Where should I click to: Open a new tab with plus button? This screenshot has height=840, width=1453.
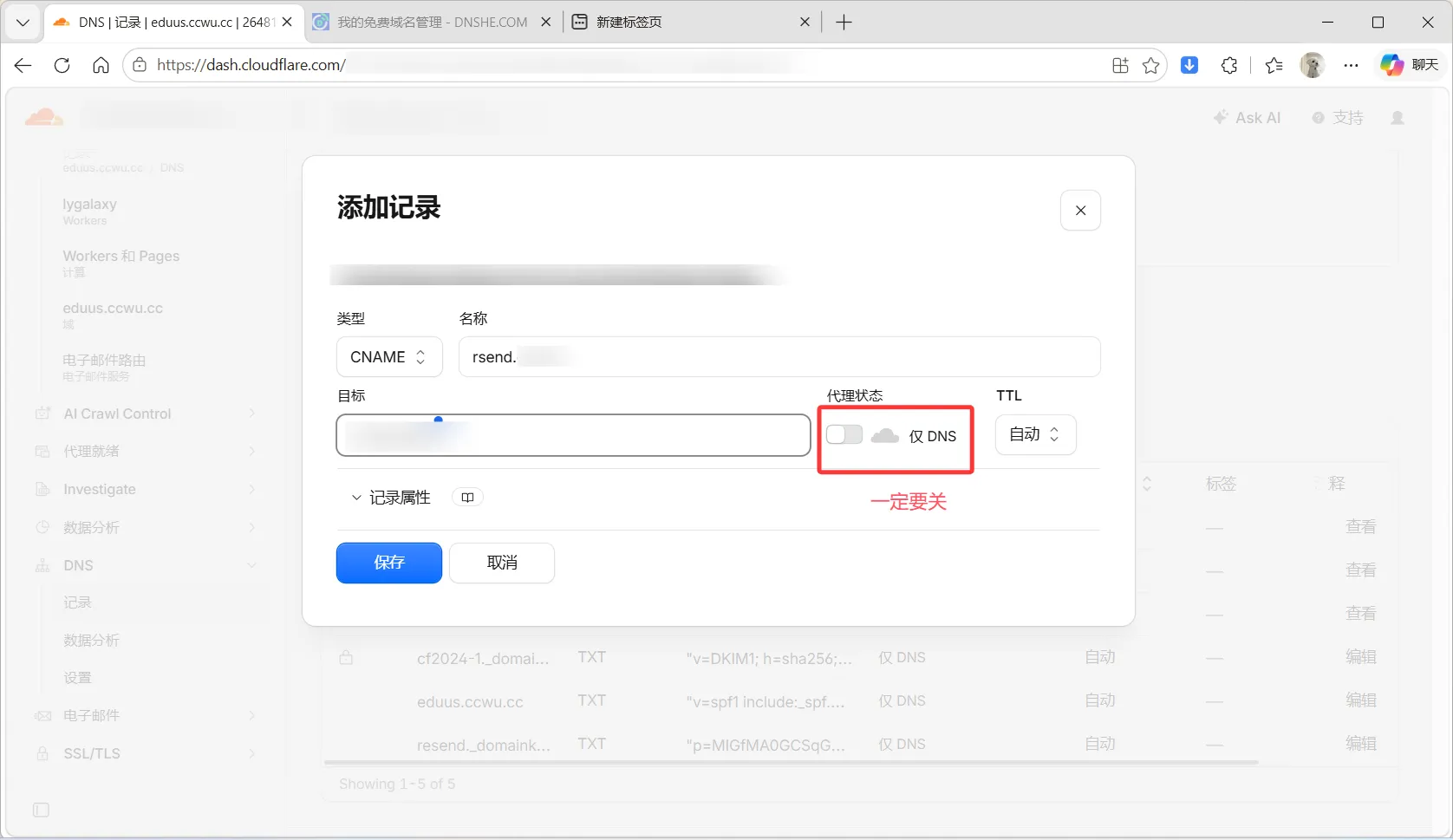coord(844,23)
